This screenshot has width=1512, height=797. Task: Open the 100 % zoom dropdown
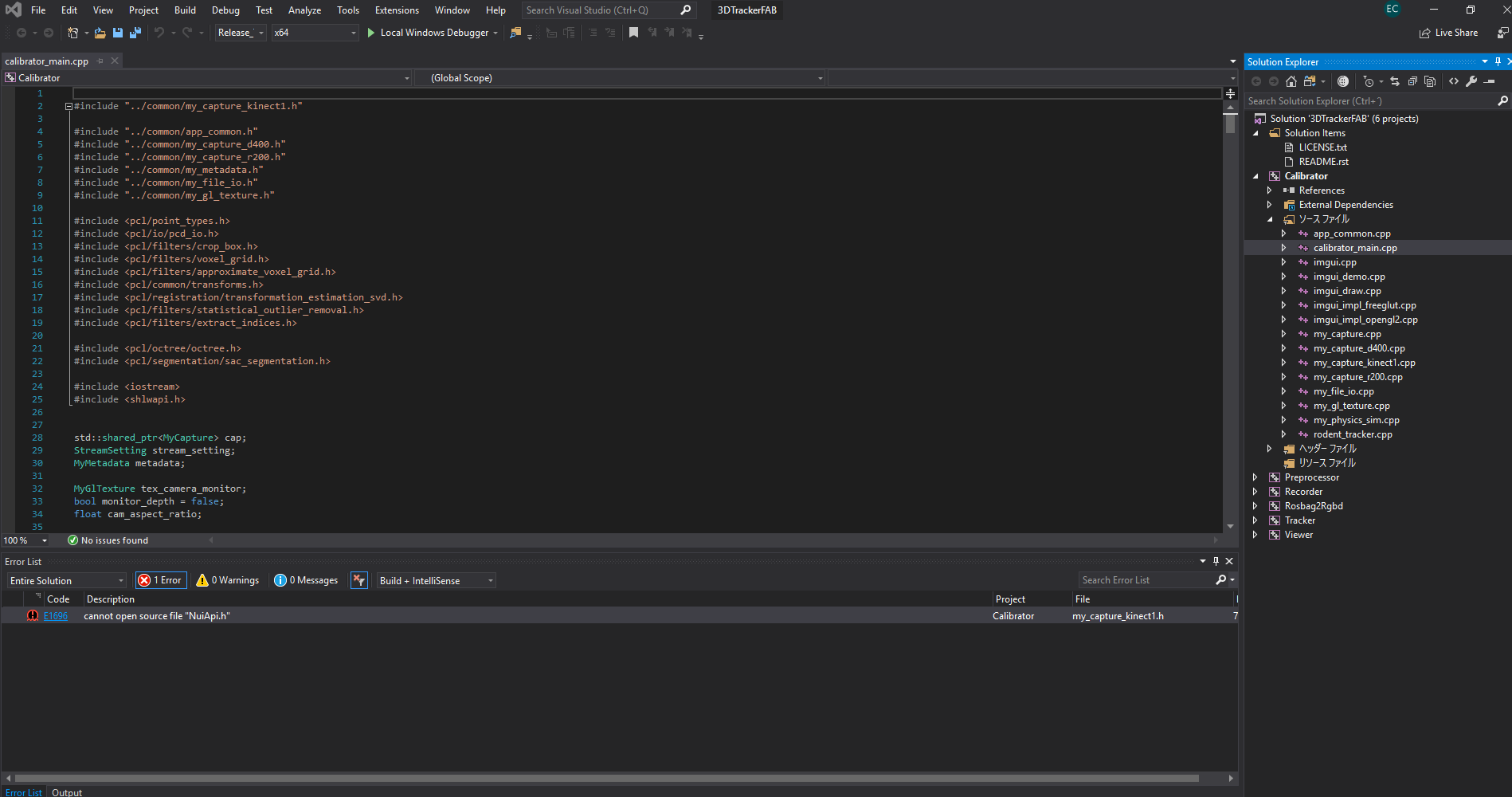point(25,540)
